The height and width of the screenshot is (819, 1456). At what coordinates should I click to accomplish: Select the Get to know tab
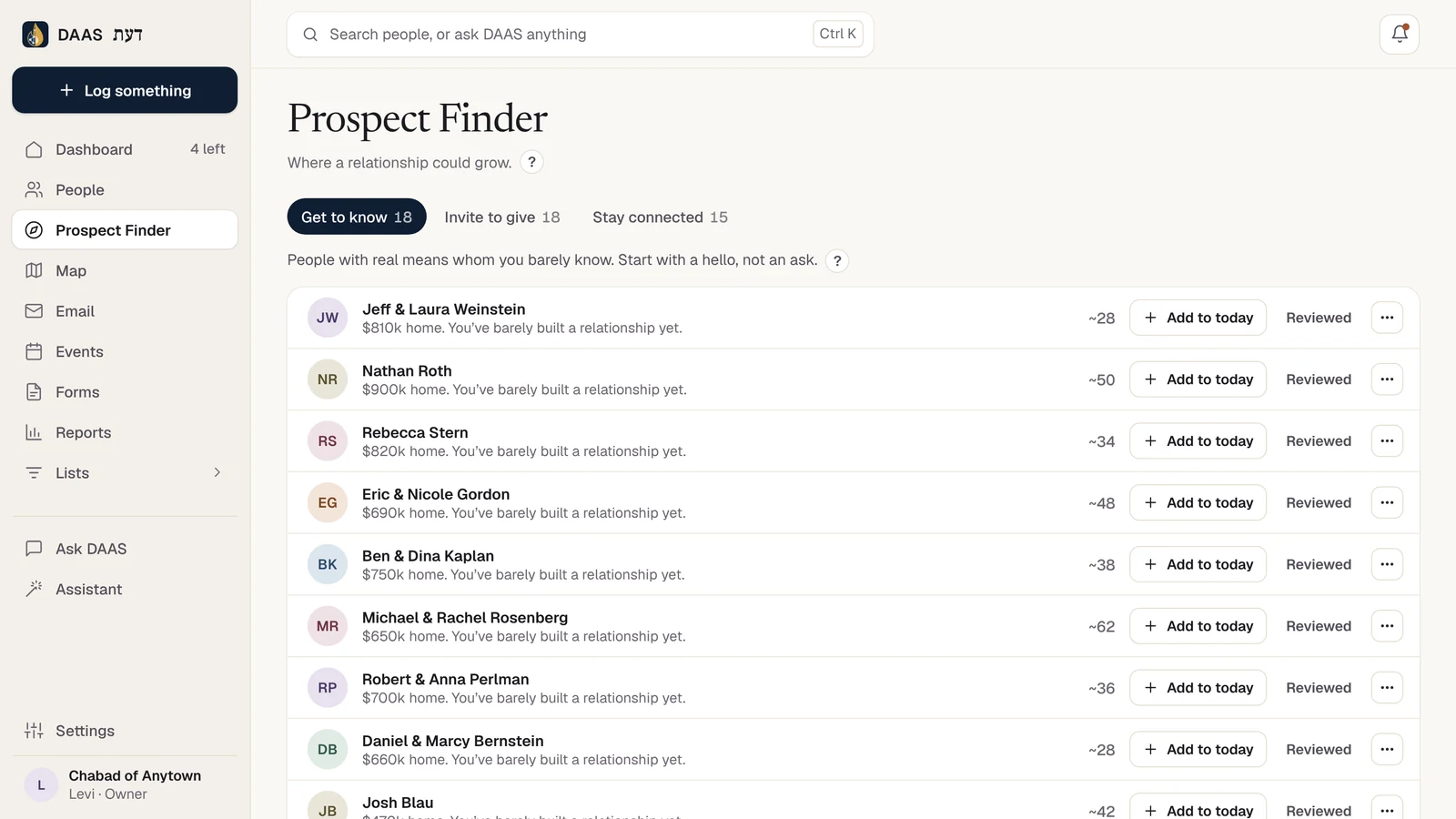click(x=357, y=217)
